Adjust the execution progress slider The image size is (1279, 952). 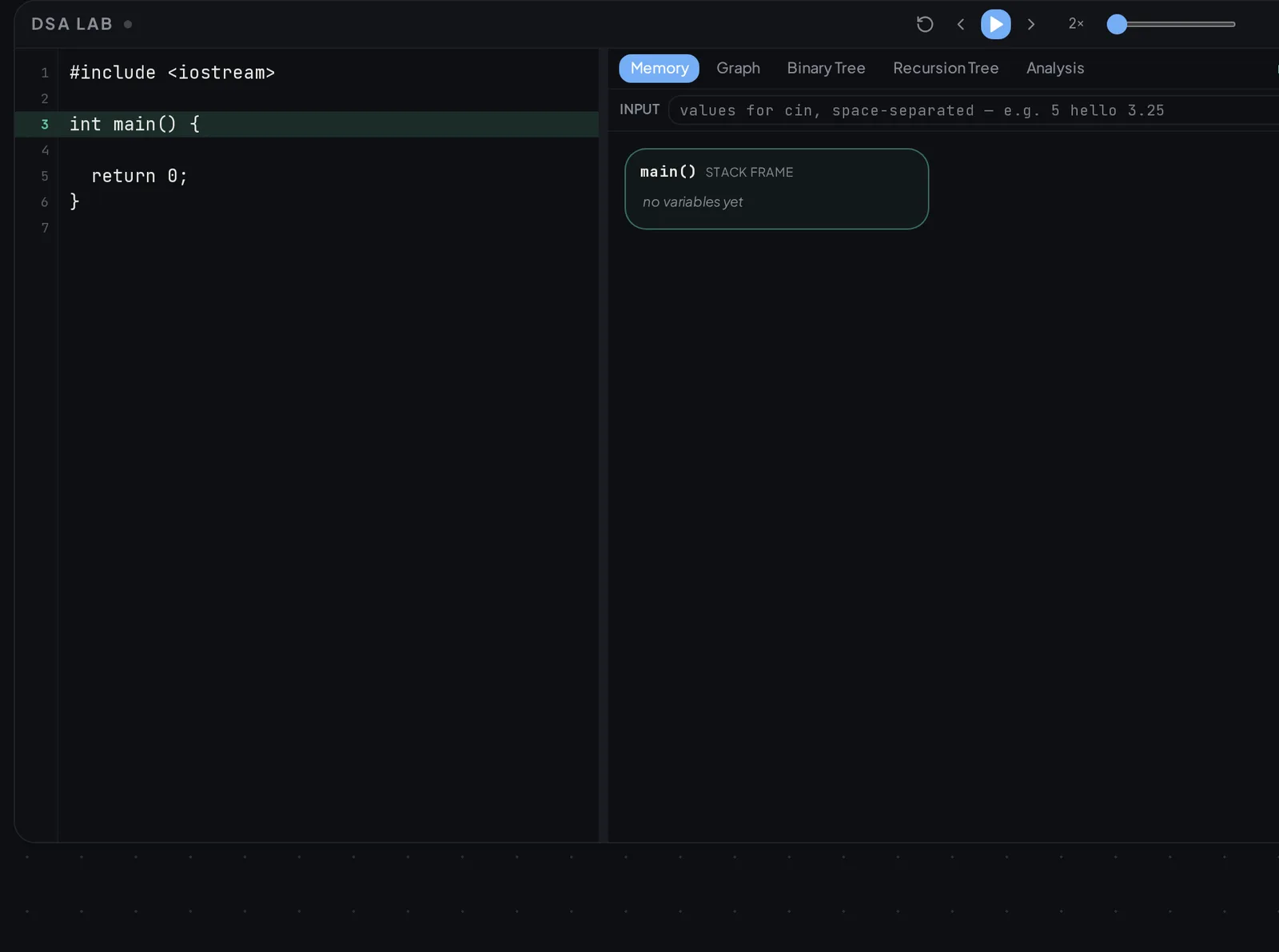(1171, 24)
